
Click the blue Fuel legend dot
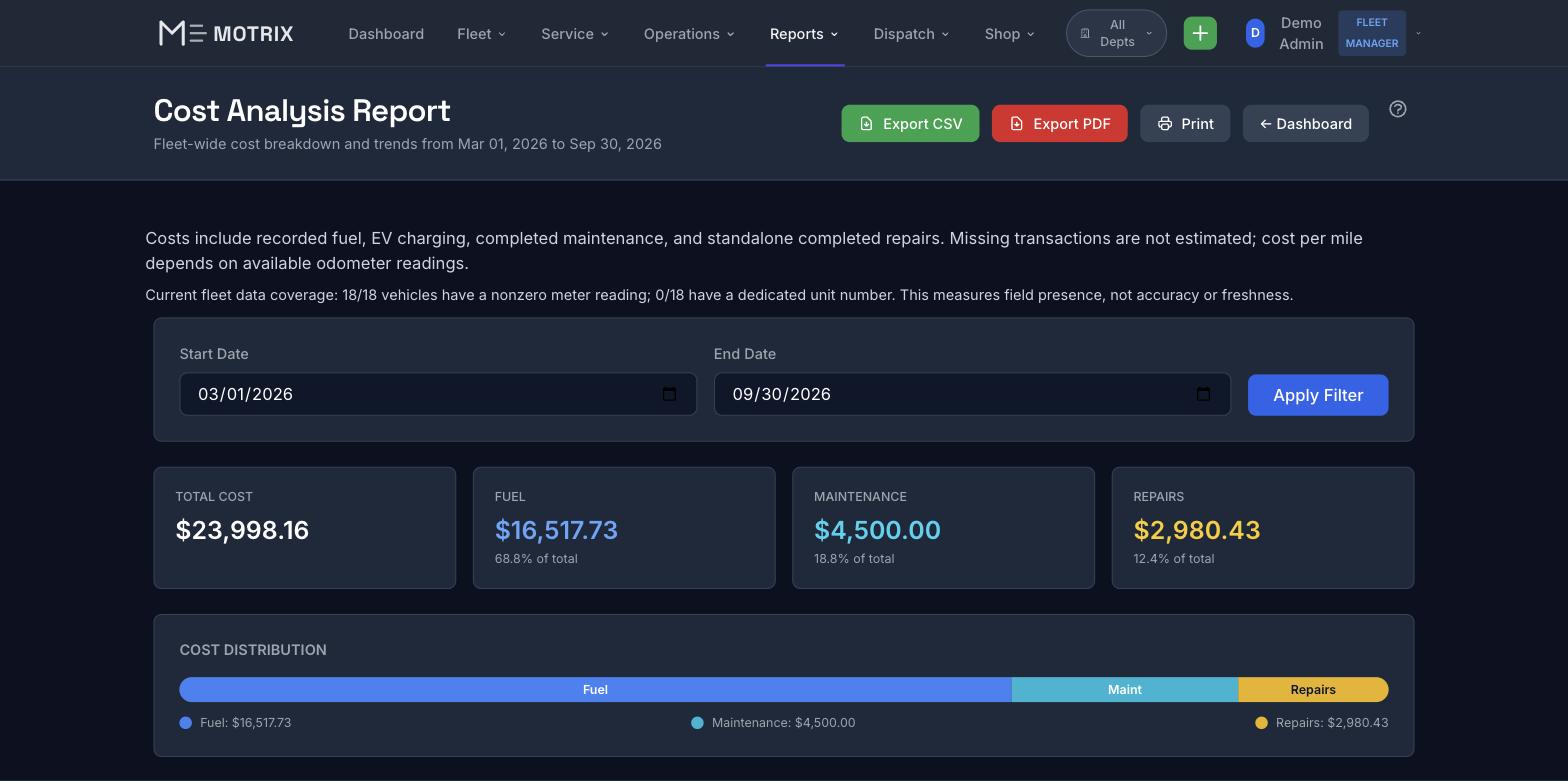[x=185, y=723]
